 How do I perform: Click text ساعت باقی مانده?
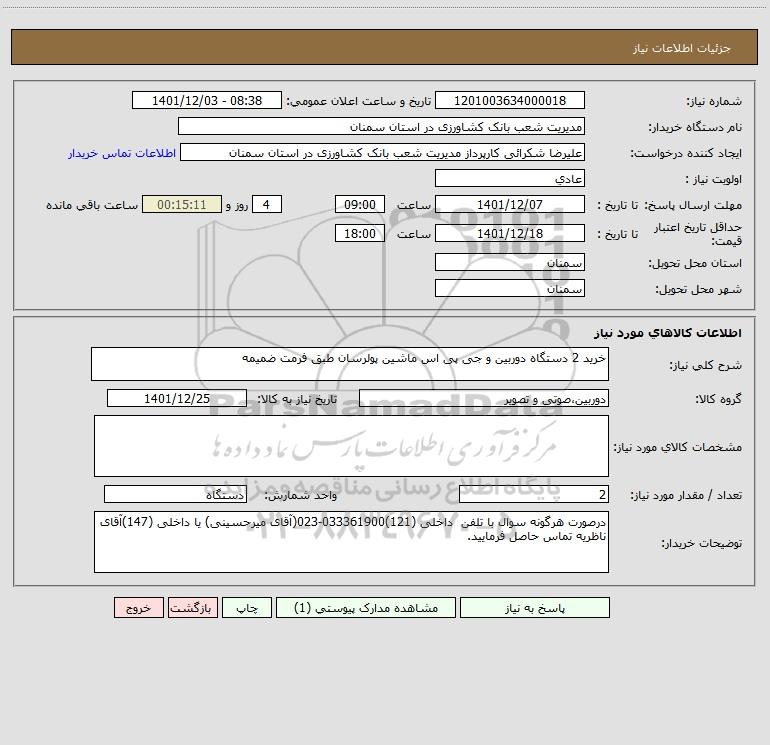(92, 205)
